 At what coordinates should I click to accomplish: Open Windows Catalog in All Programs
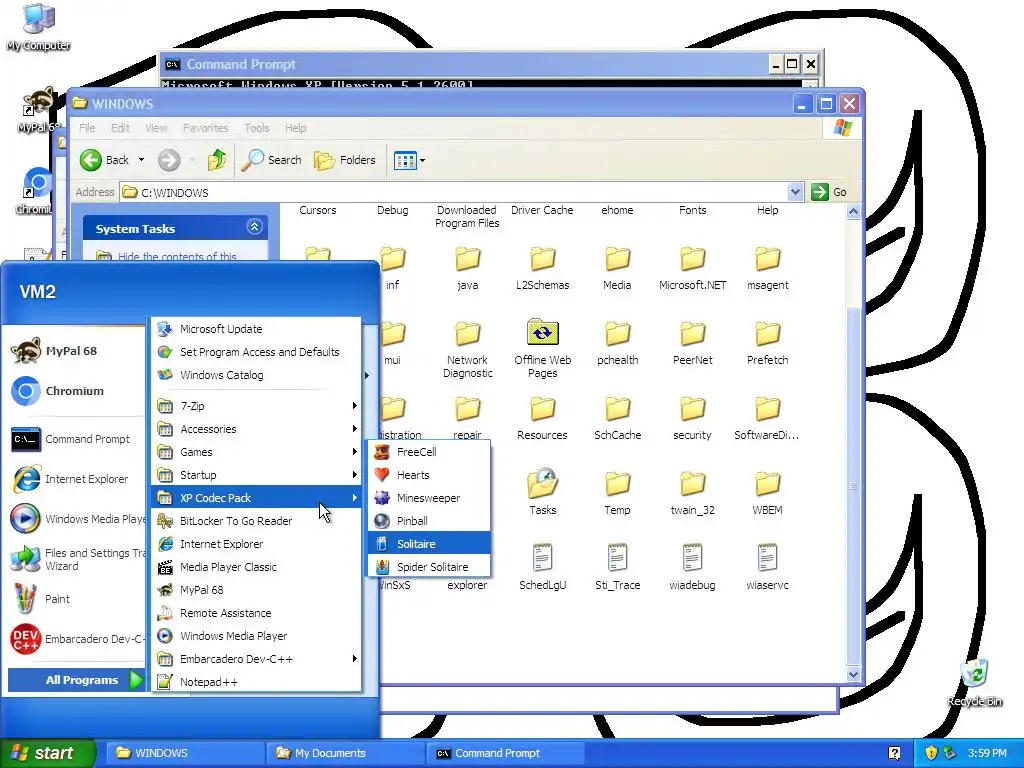[x=256, y=375]
